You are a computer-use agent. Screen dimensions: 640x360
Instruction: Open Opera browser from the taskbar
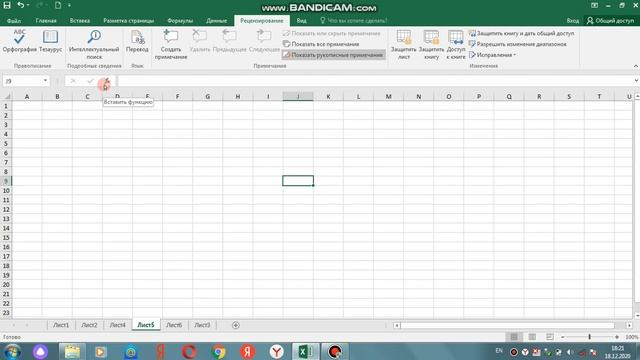coord(189,351)
